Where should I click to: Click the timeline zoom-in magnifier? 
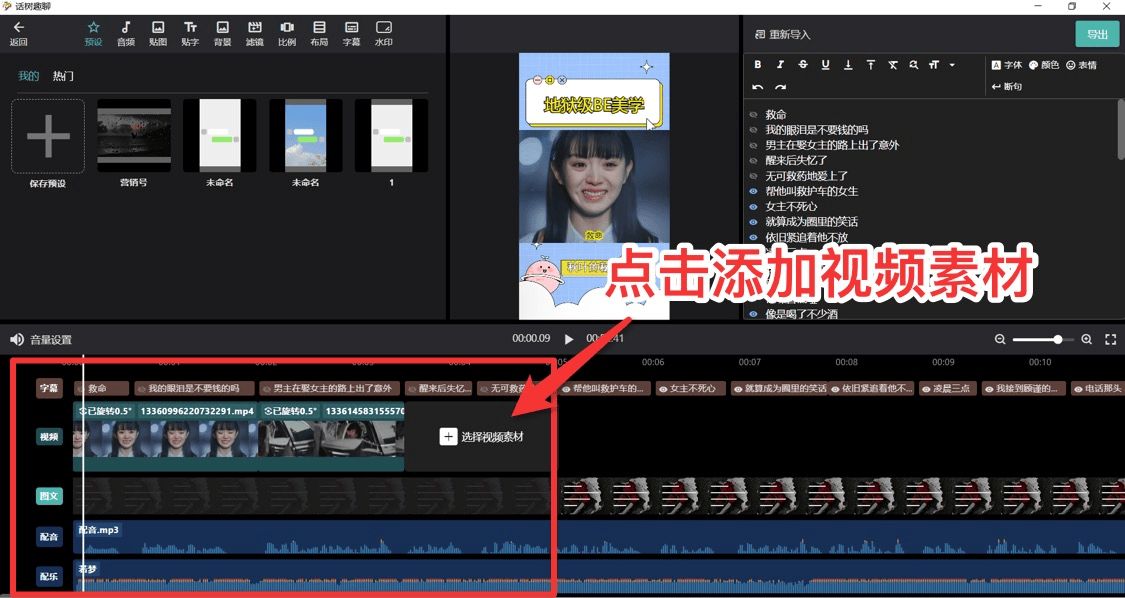[1087, 340]
